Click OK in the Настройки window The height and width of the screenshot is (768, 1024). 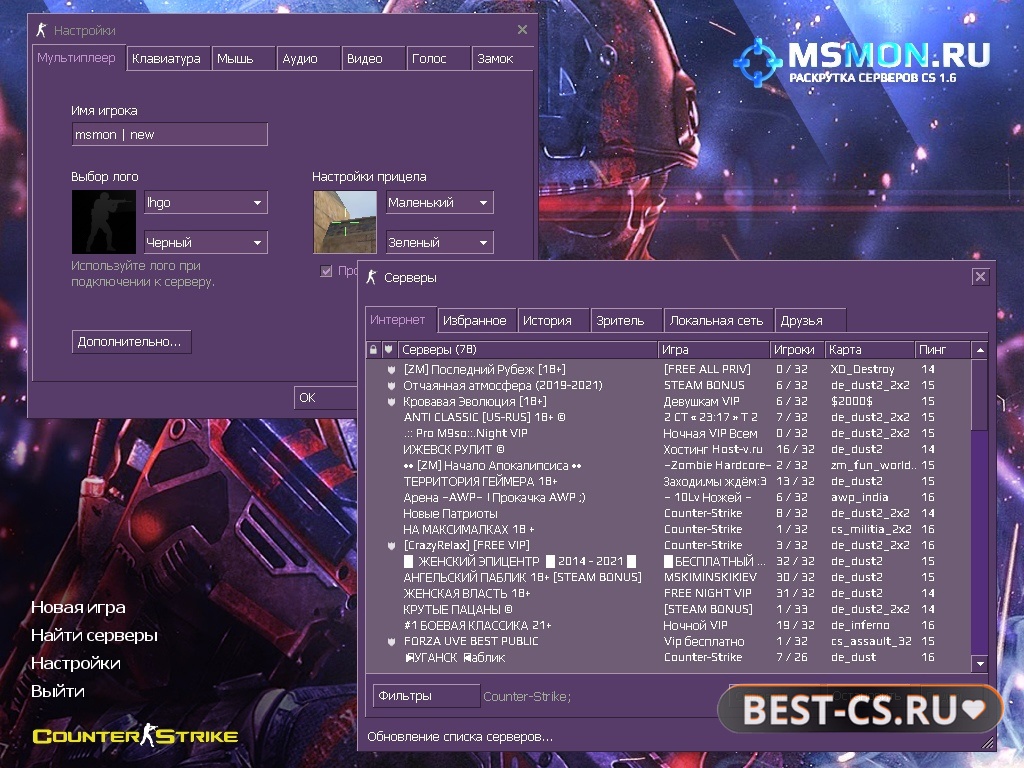325,398
